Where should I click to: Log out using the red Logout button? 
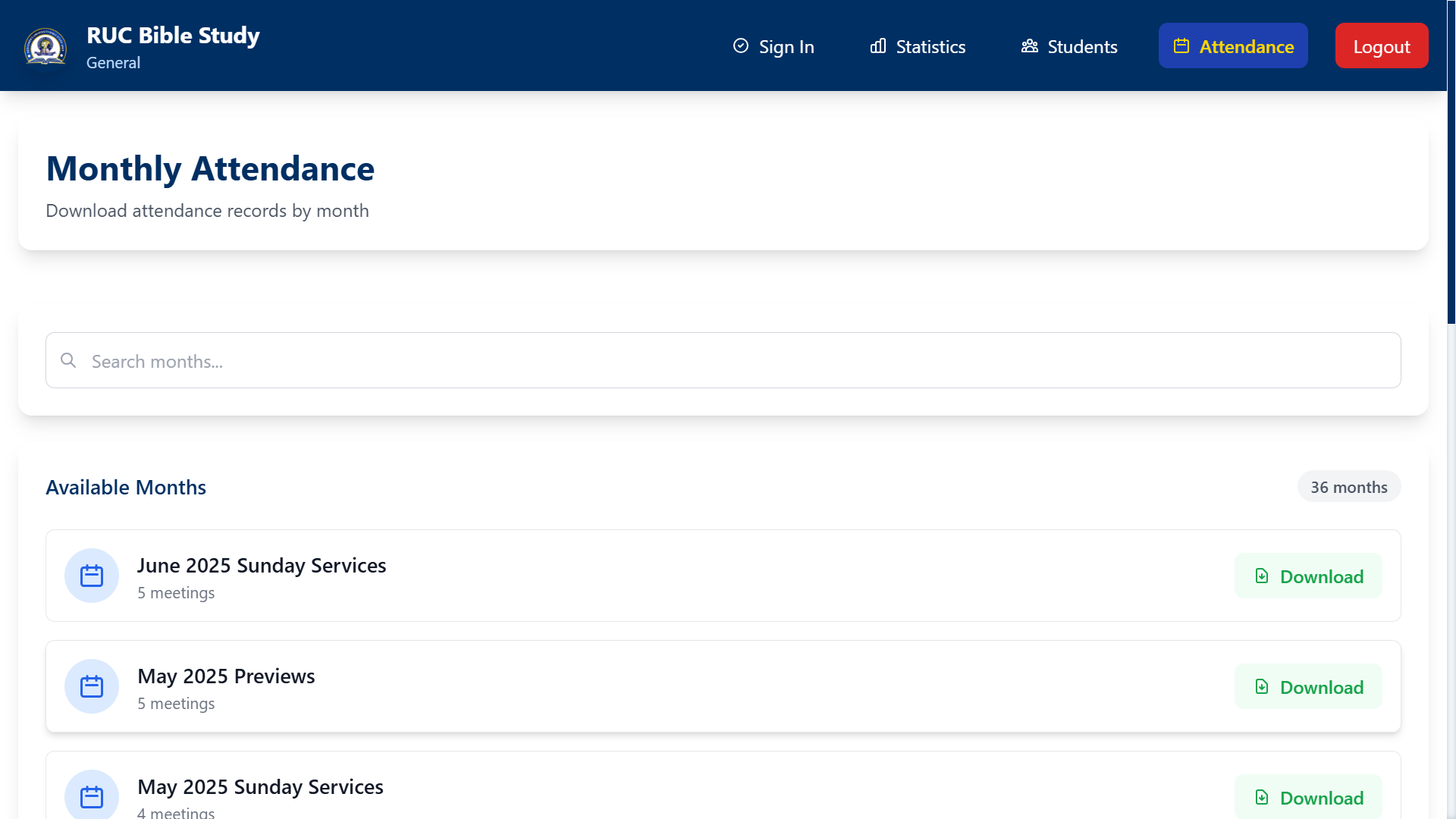click(1382, 46)
